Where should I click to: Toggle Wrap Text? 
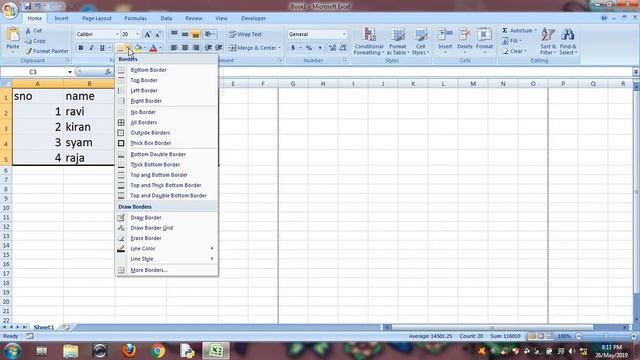click(245, 34)
